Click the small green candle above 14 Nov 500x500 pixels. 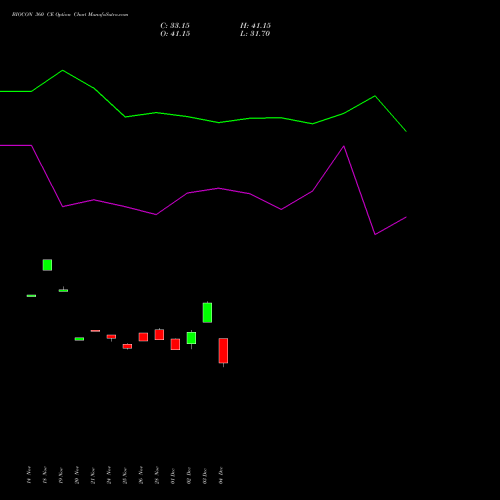click(31, 296)
